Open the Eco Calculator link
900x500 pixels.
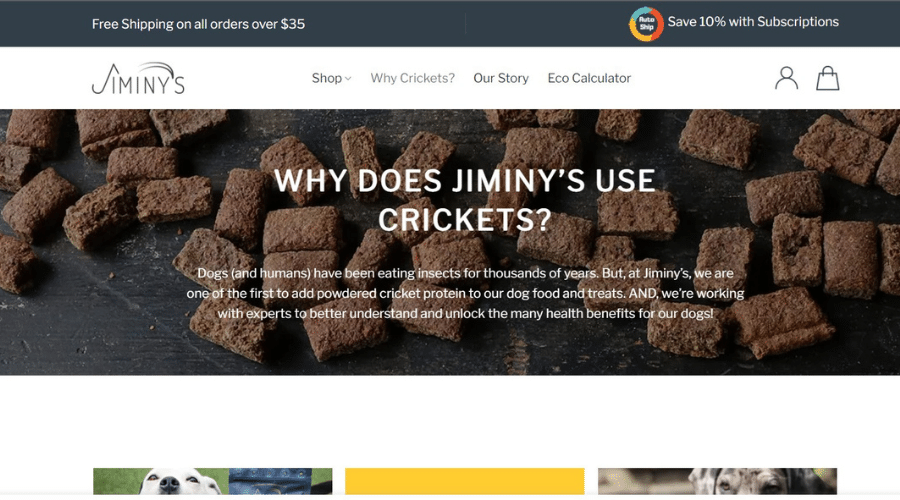click(589, 78)
